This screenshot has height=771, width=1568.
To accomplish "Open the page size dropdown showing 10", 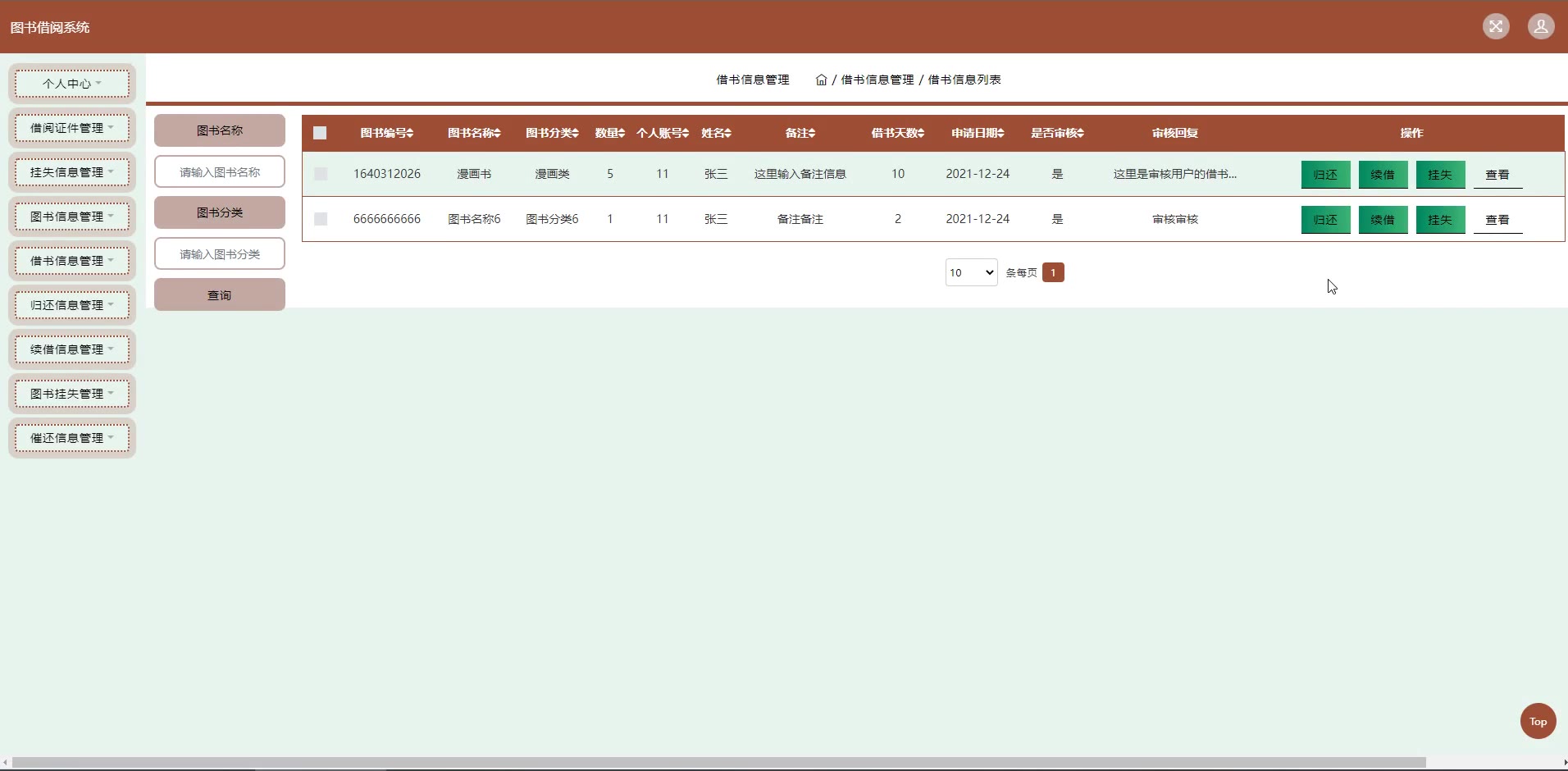I will [971, 272].
